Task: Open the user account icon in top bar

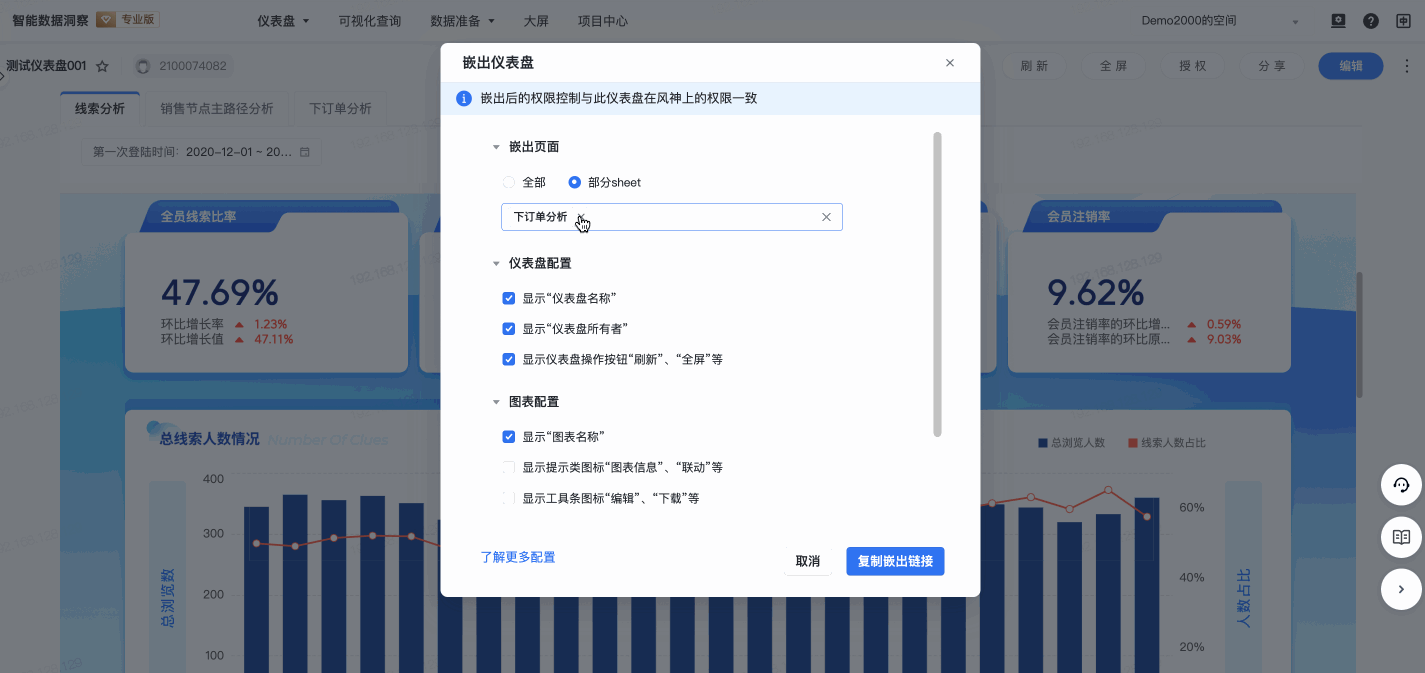Action: [x=1338, y=21]
